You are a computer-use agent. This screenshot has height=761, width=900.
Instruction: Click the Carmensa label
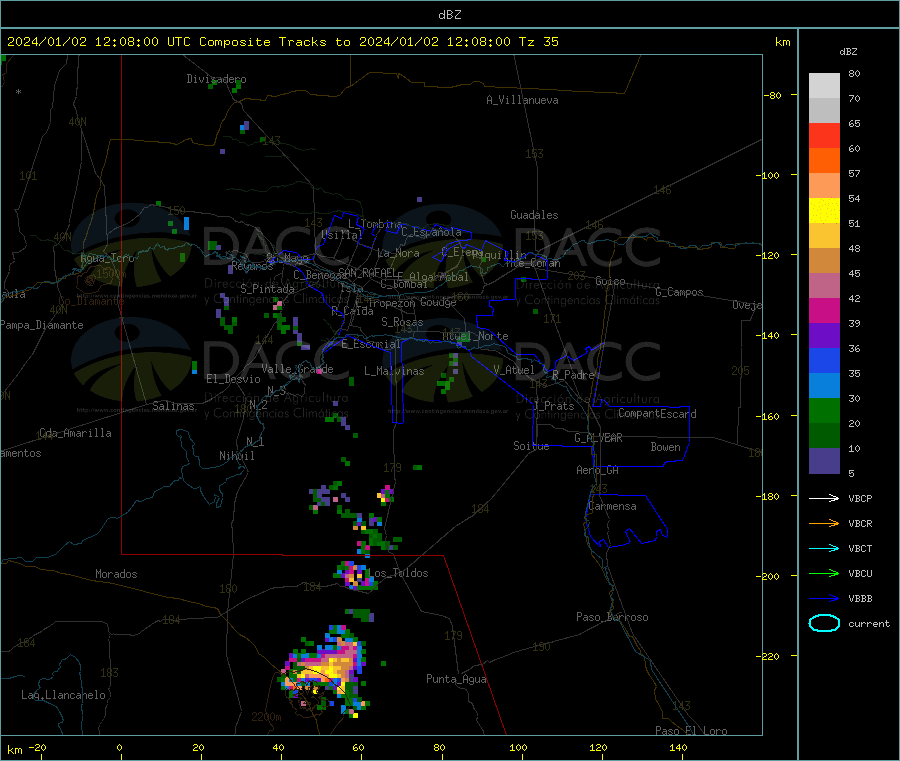[x=612, y=506]
